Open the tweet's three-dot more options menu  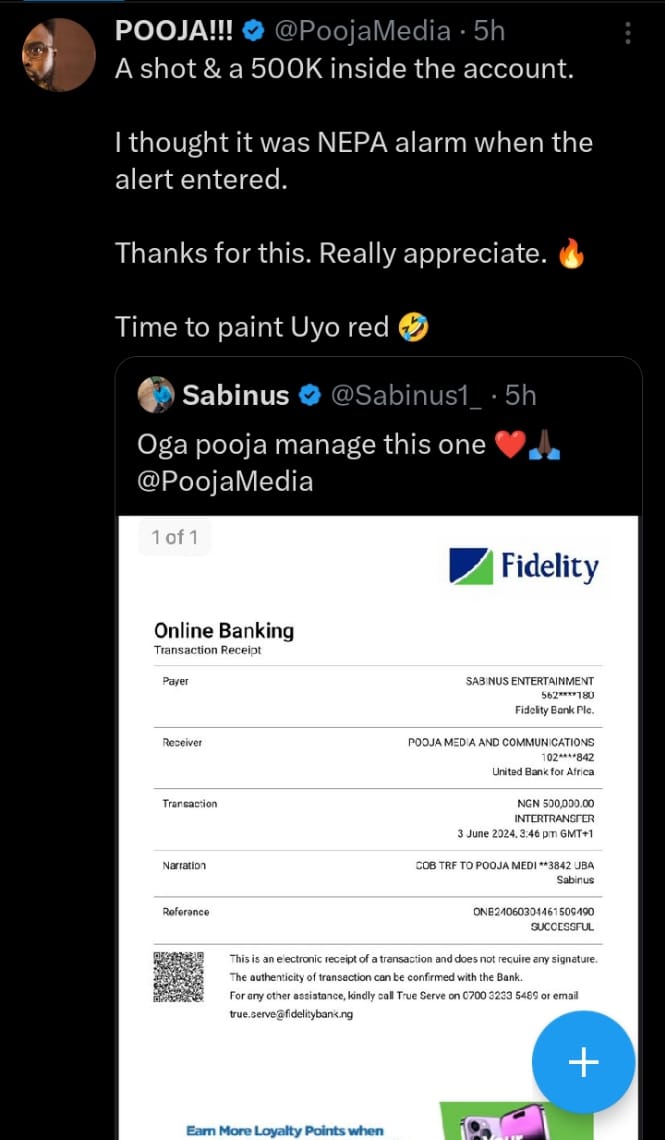coord(628,33)
